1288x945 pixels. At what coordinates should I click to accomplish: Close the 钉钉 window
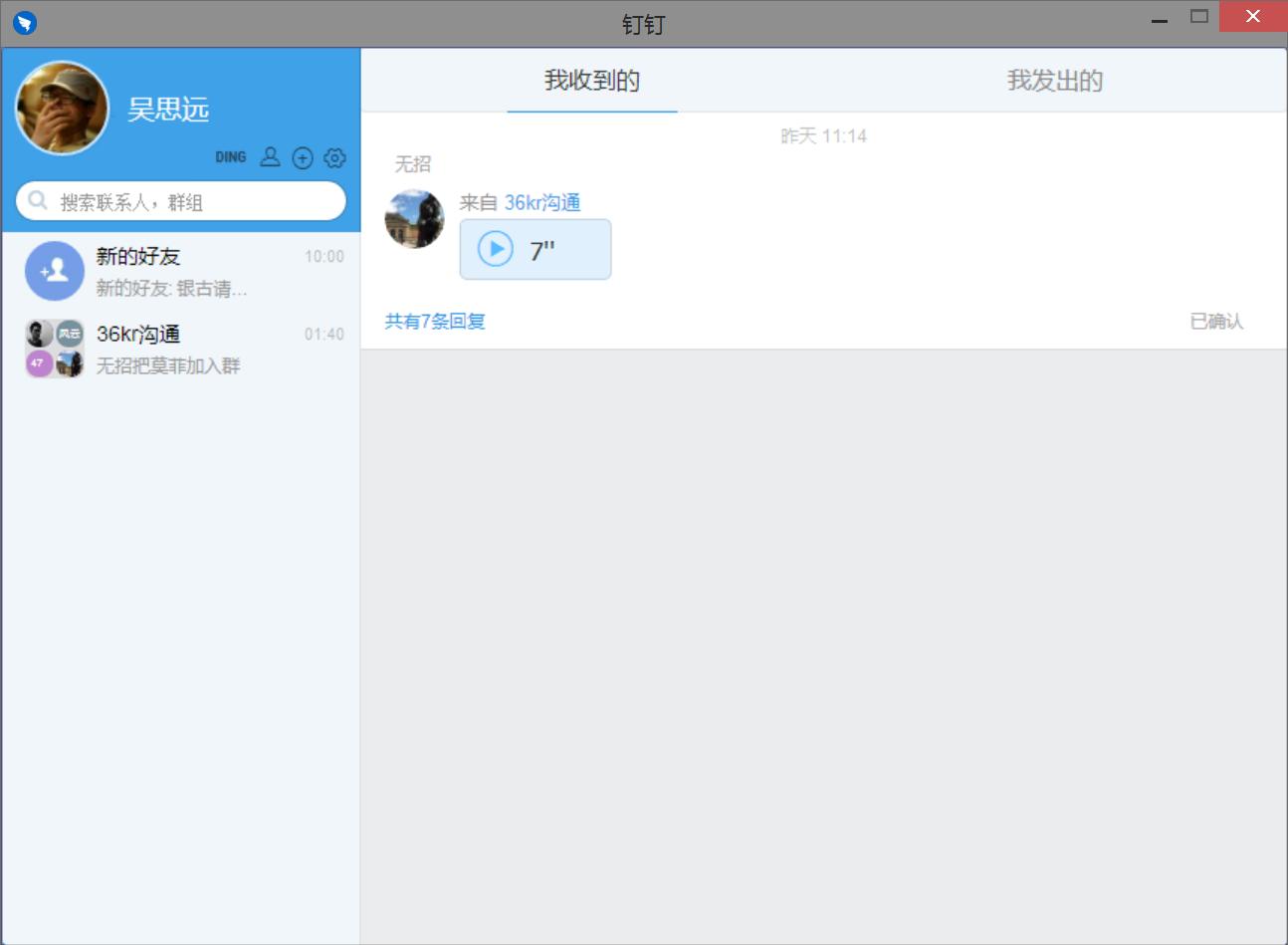point(1253,16)
